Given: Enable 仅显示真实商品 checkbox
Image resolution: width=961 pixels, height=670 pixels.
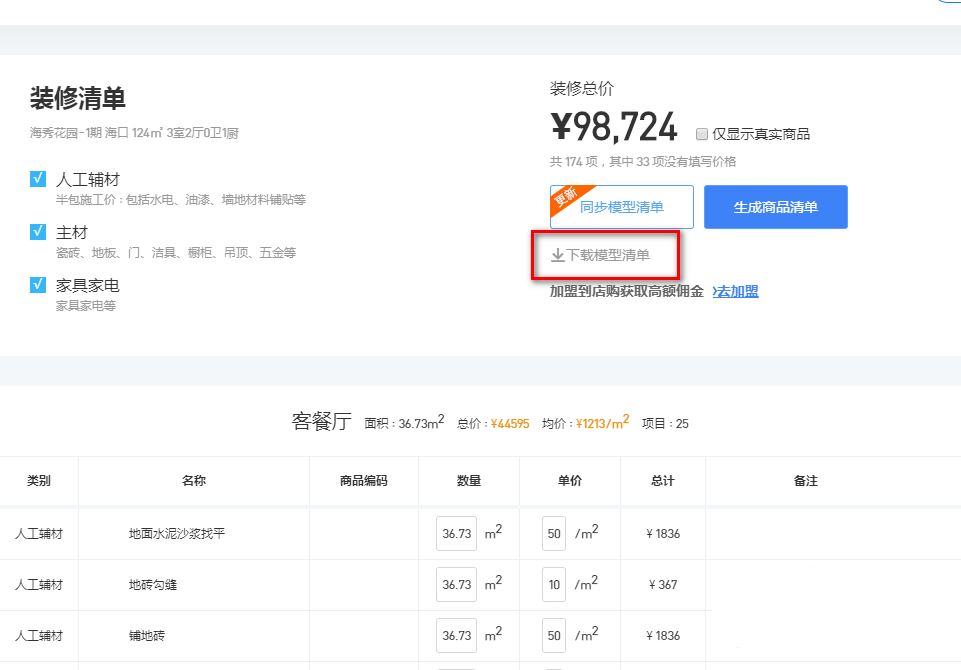Looking at the screenshot, I should (x=702, y=134).
